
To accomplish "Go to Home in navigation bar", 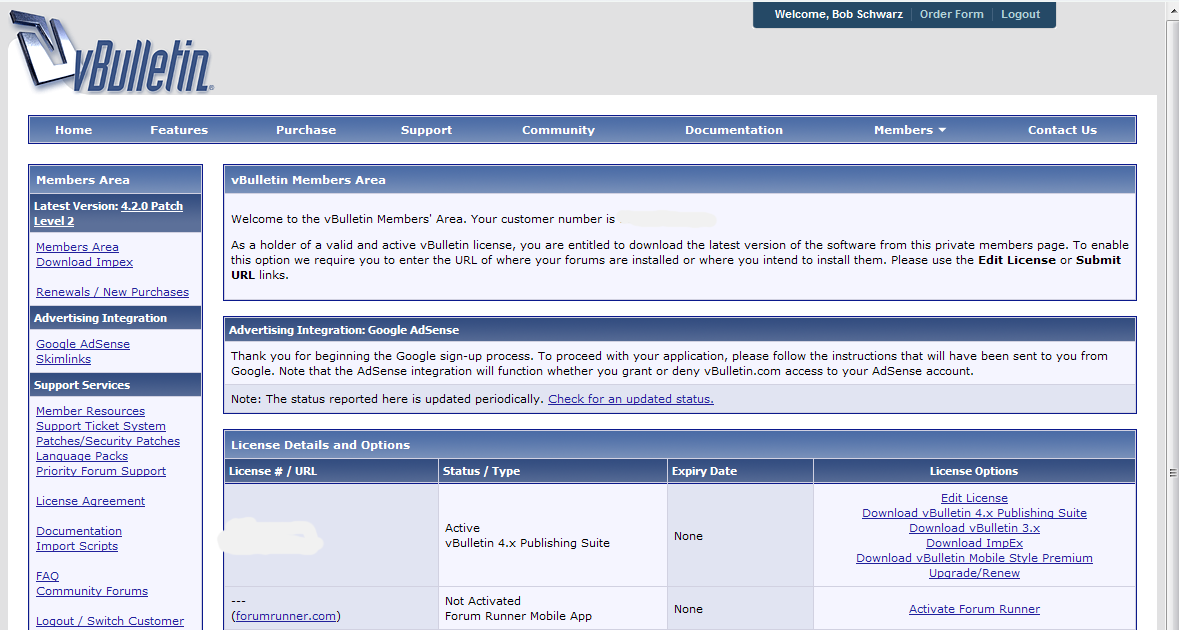I will coord(74,130).
